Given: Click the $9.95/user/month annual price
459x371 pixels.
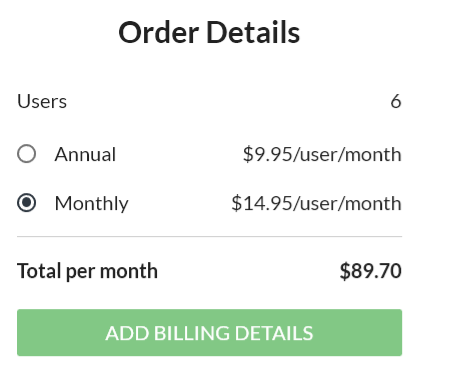Looking at the screenshot, I should click(322, 154).
